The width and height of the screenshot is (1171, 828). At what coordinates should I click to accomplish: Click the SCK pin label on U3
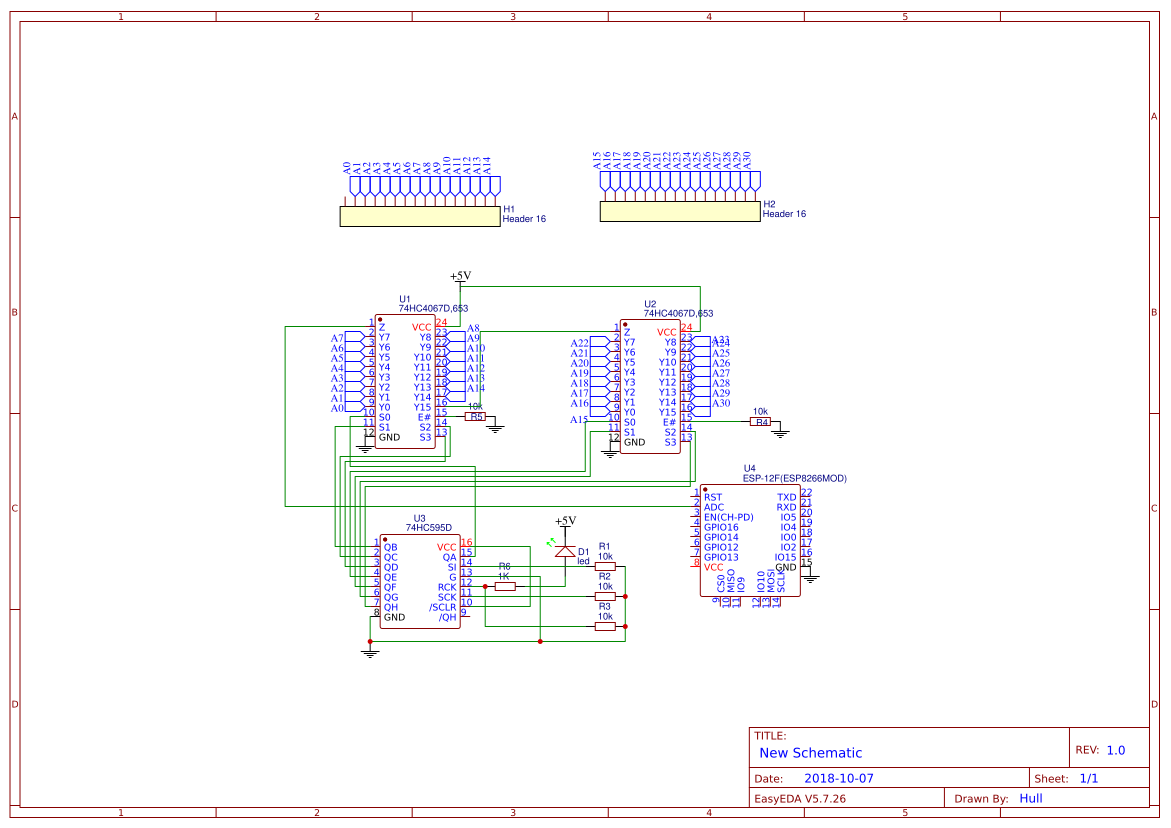click(447, 597)
